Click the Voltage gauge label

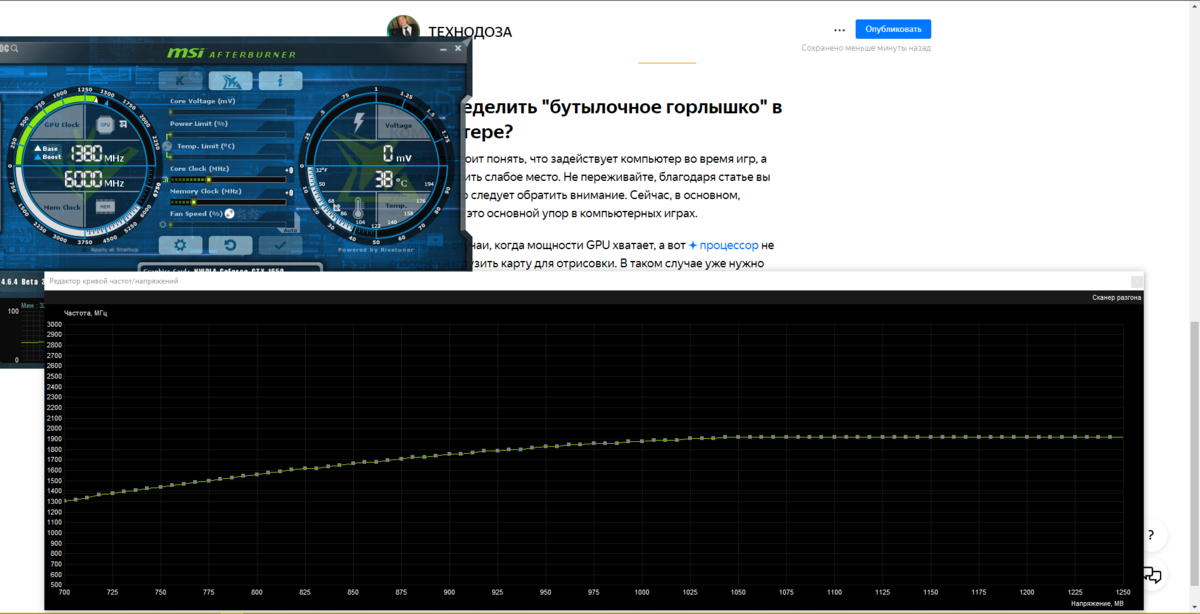point(398,125)
